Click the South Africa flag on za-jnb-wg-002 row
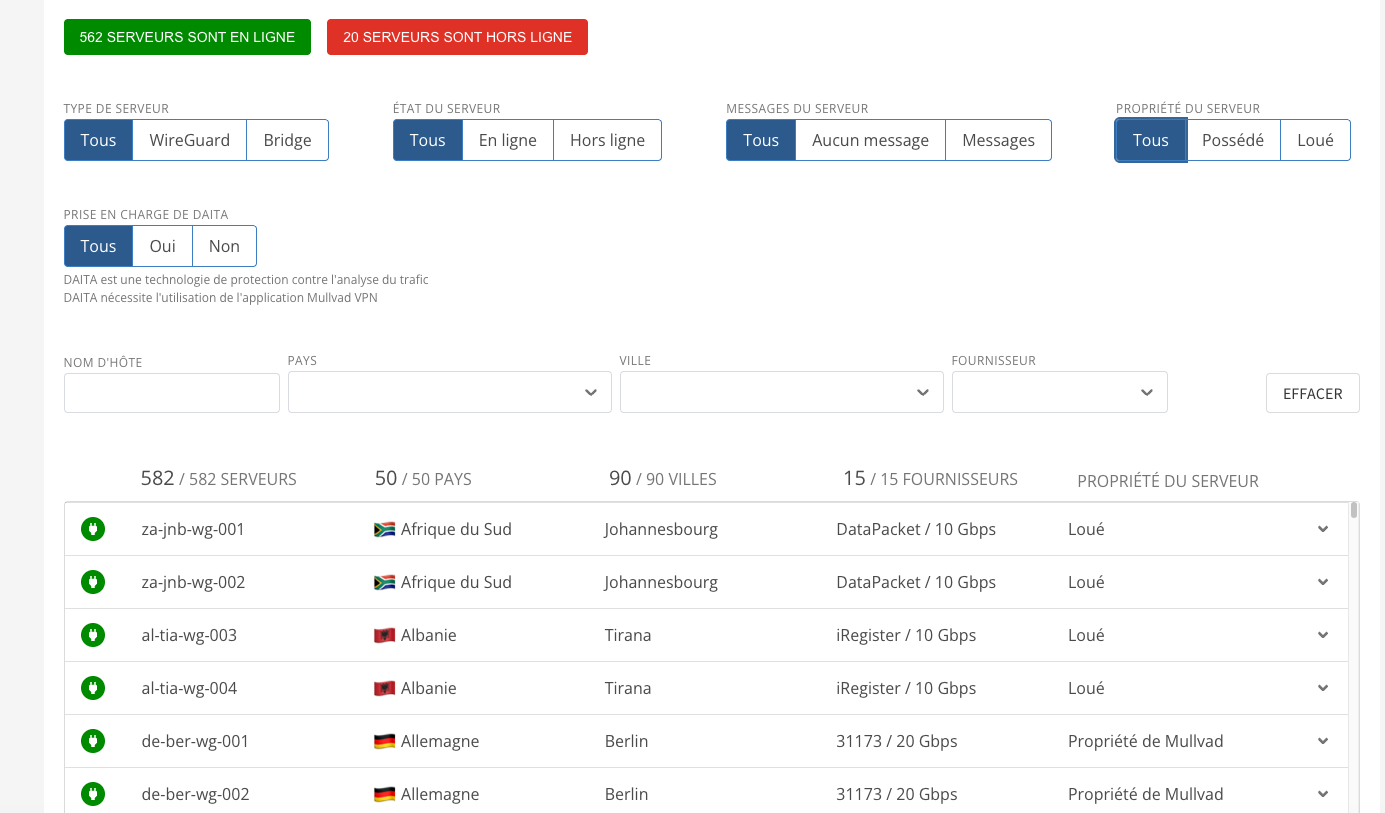Screen dimensions: 1385x813 (x=384, y=582)
